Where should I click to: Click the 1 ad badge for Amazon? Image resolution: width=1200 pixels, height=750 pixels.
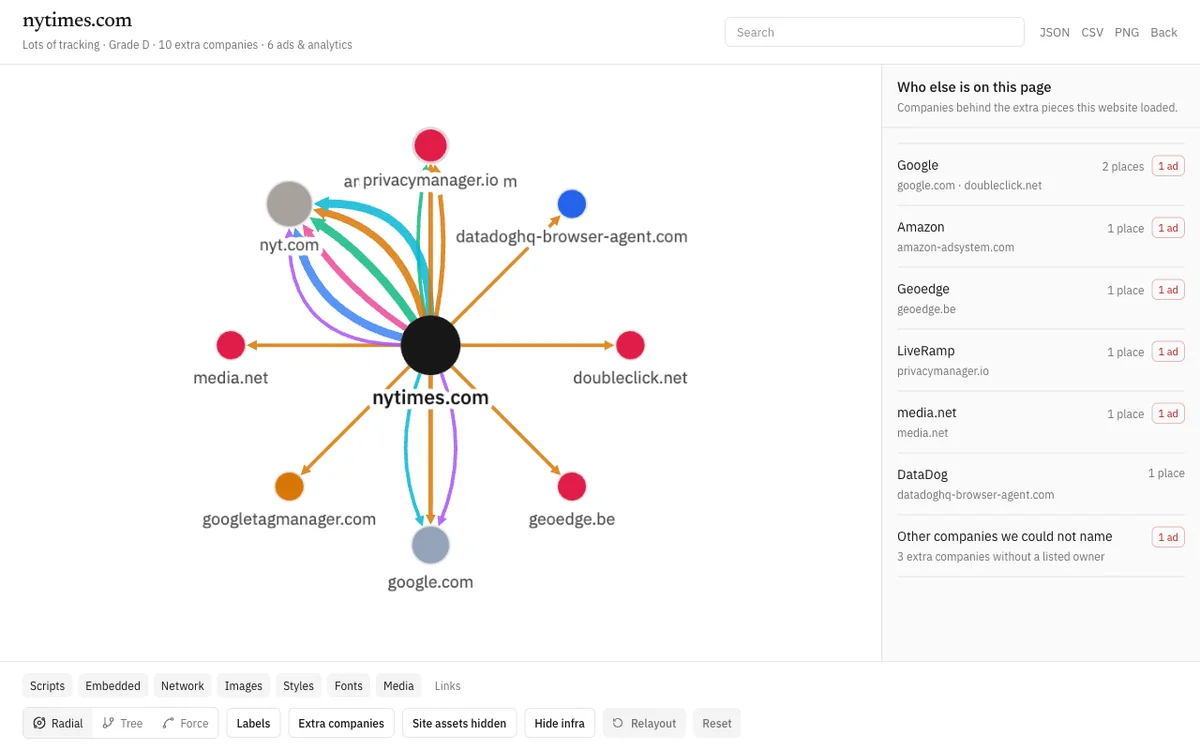[1168, 228]
